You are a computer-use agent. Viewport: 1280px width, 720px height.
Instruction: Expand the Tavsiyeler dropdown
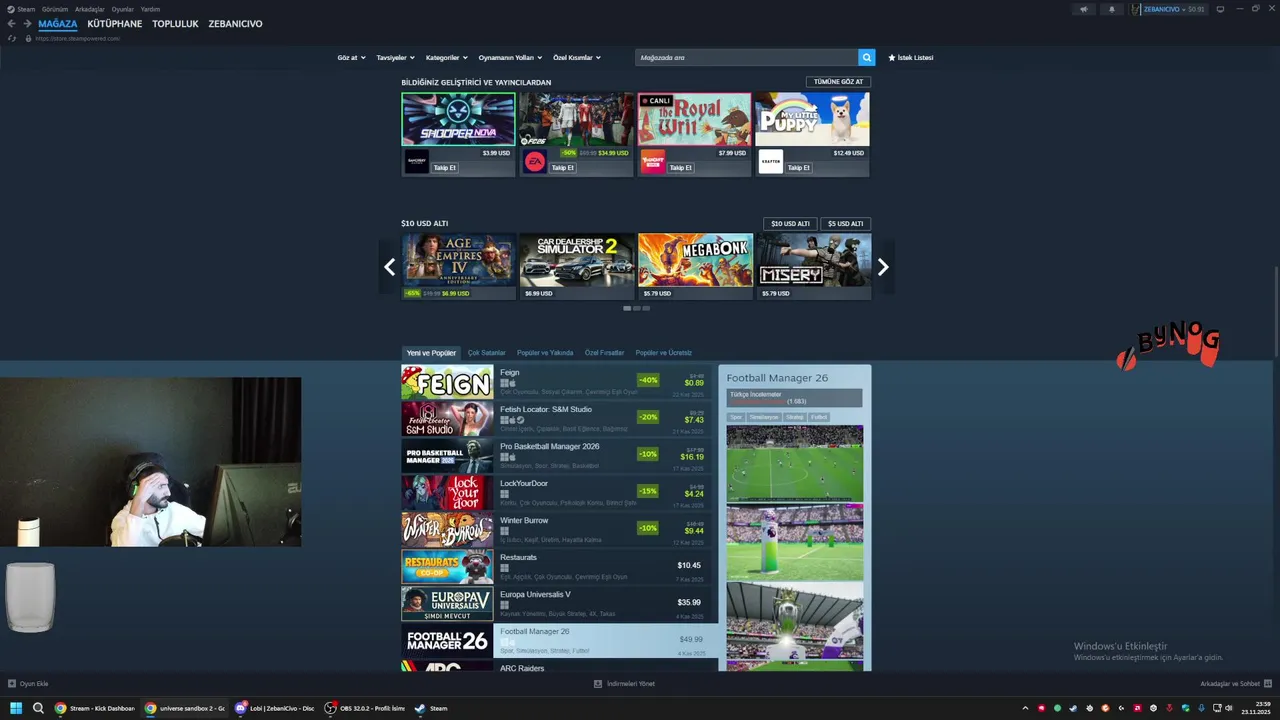pos(395,58)
